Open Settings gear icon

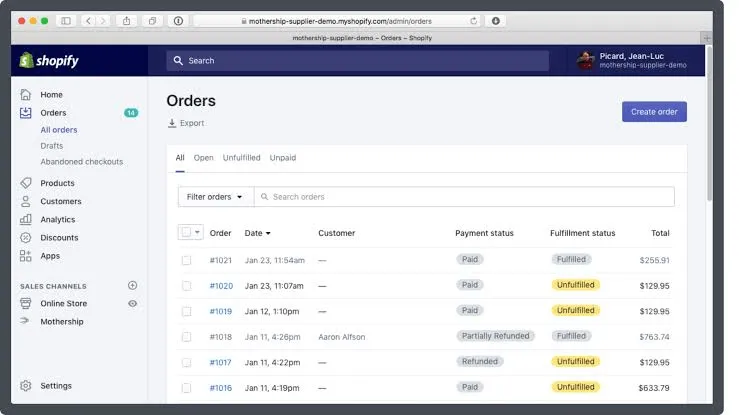coord(25,386)
